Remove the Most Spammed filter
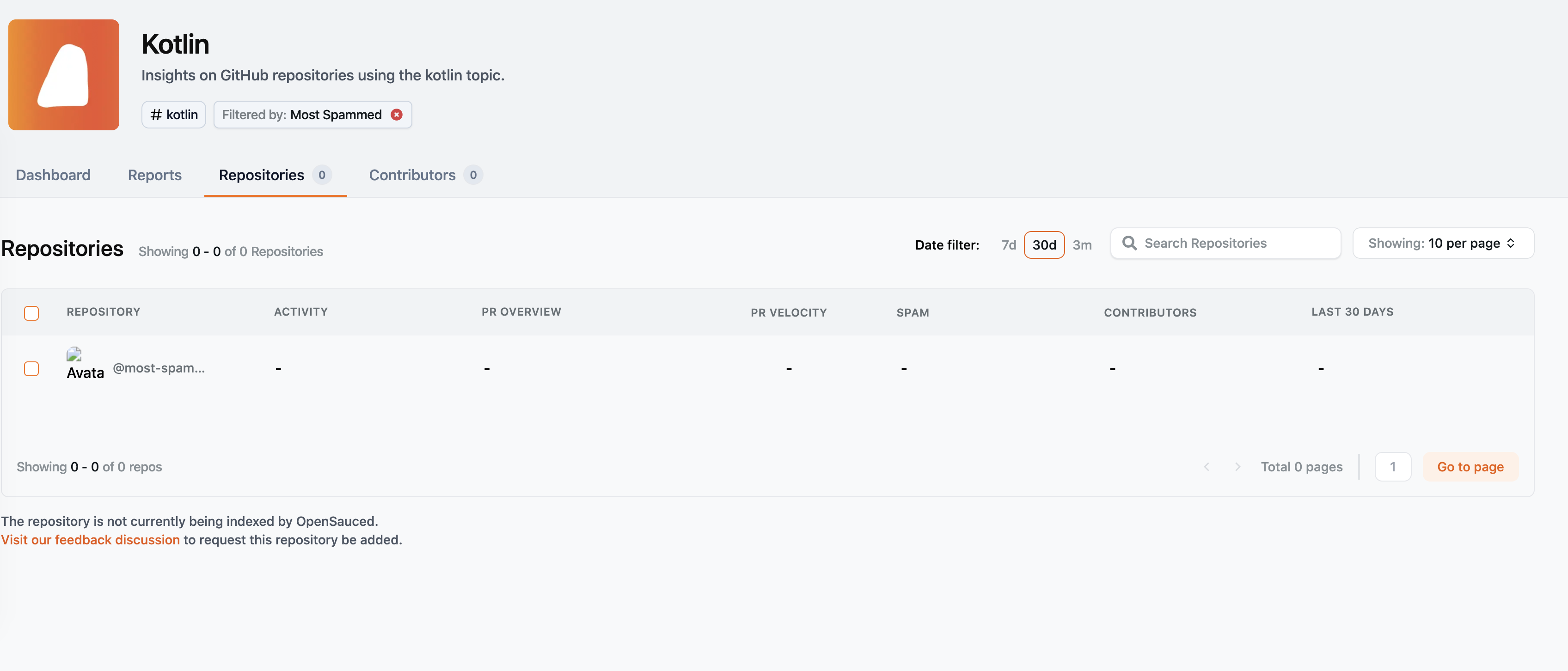This screenshot has width=1568, height=671. (x=396, y=114)
